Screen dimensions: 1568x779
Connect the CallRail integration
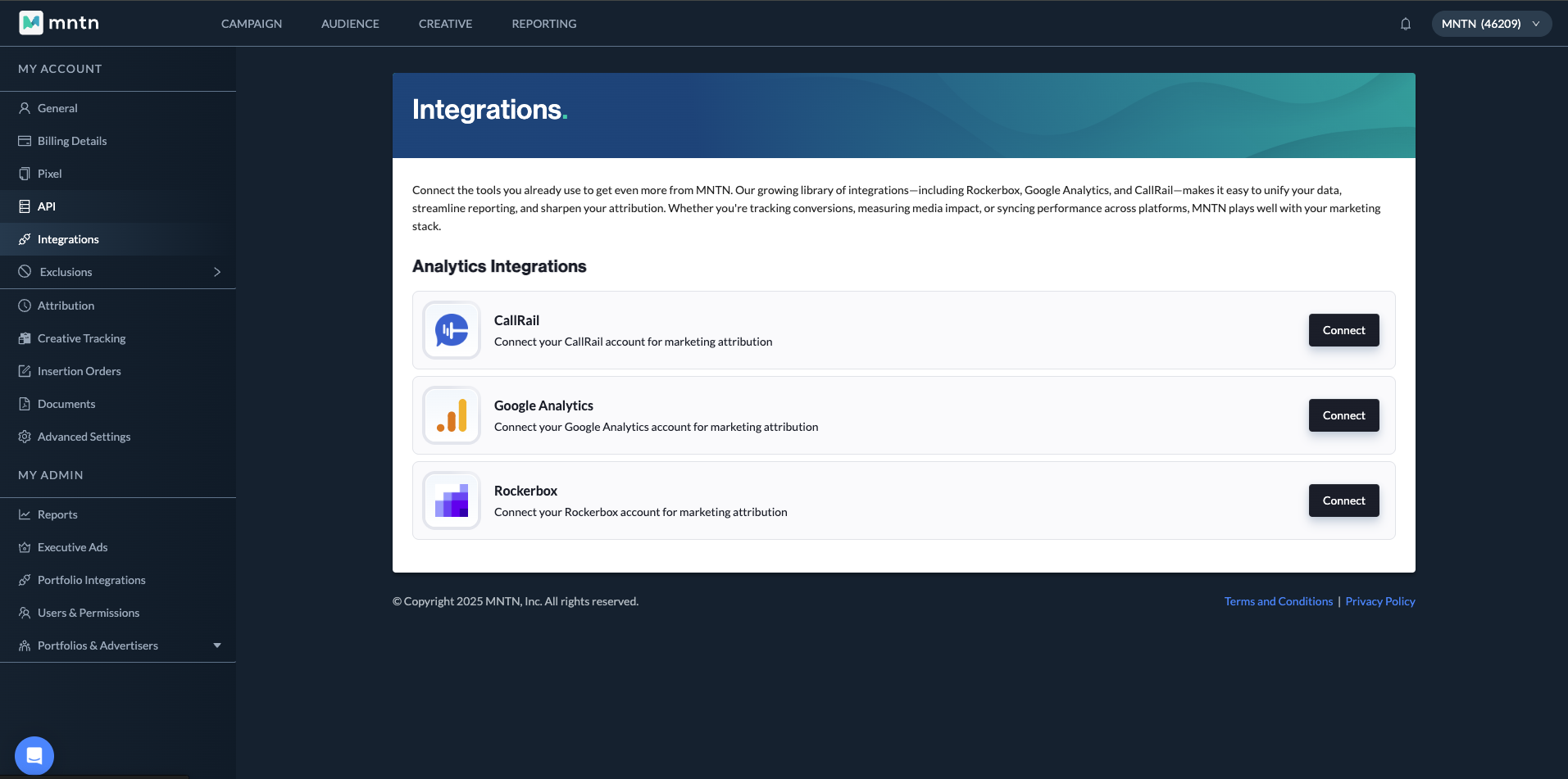click(x=1343, y=330)
